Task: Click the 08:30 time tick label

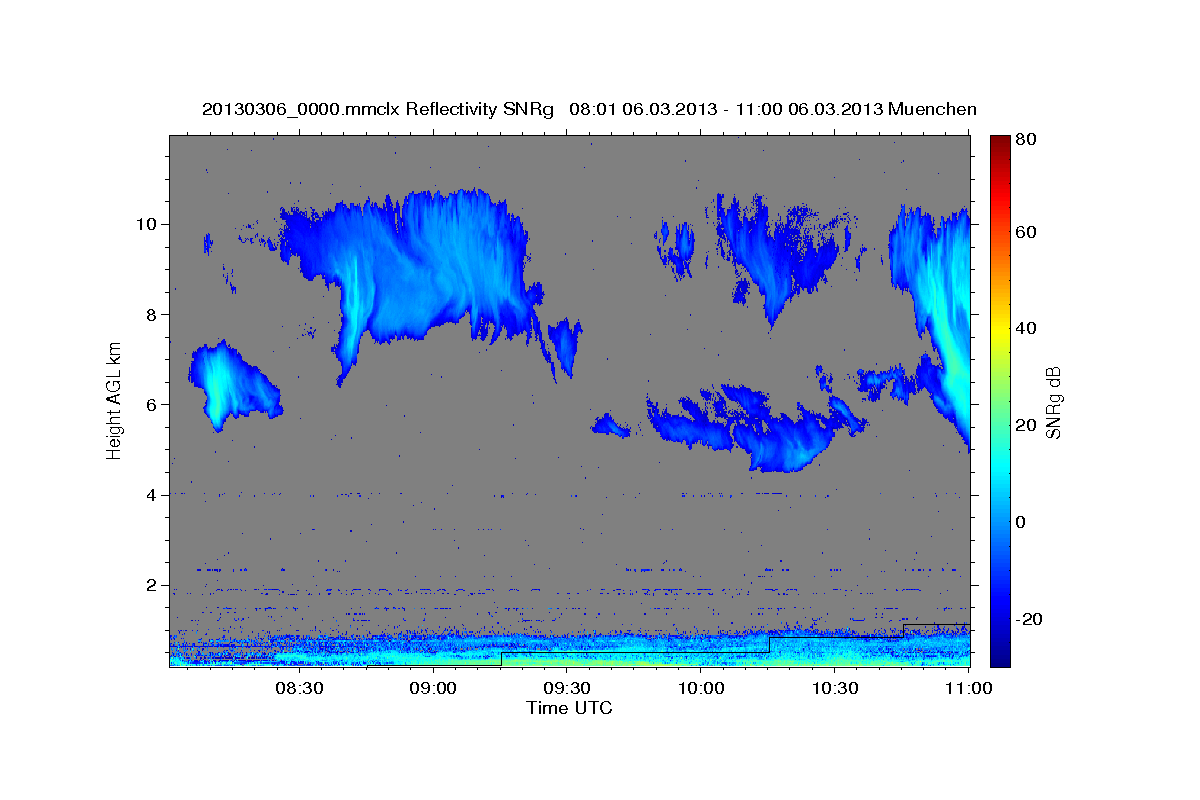Action: coord(299,688)
